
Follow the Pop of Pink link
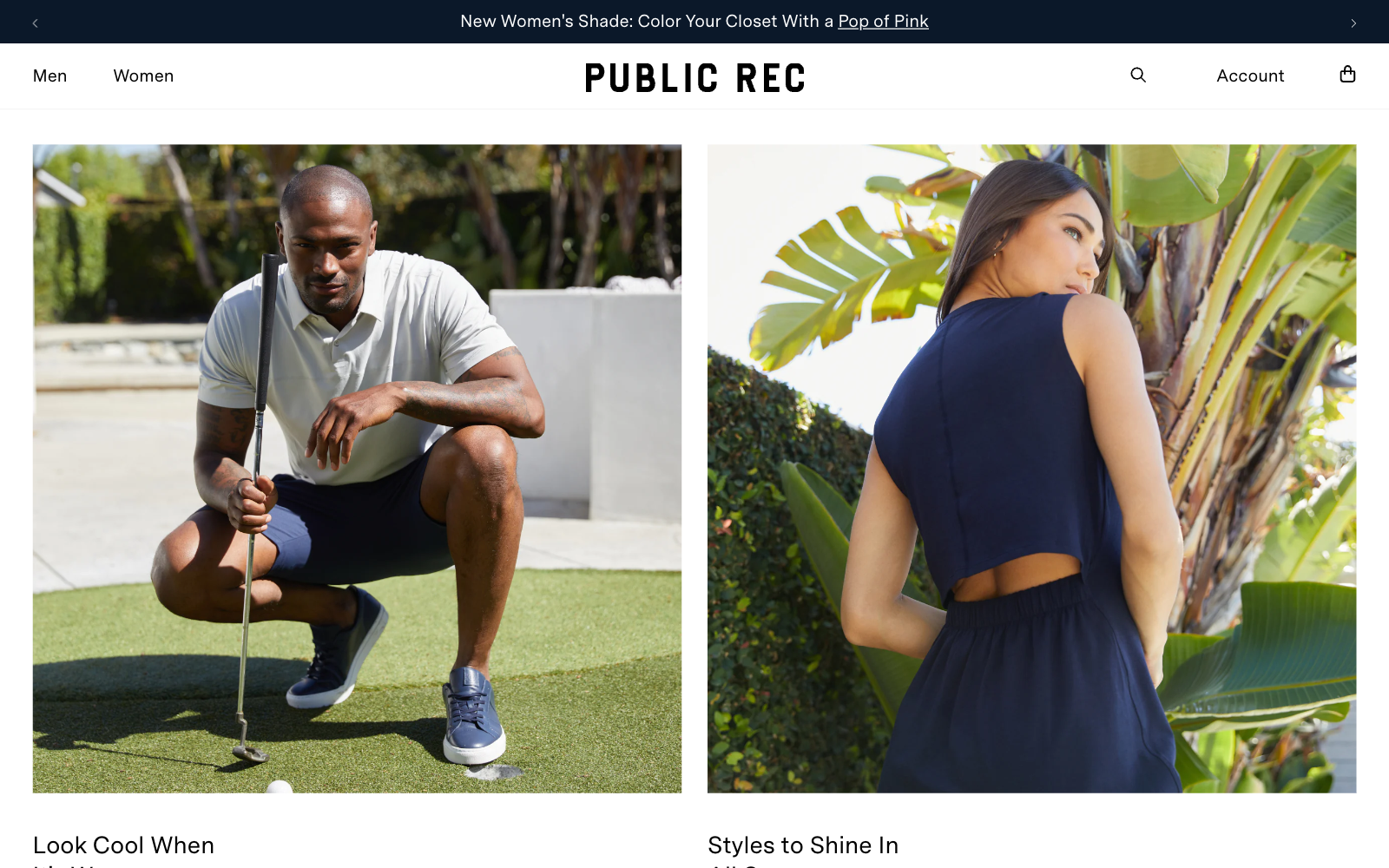pos(883,21)
